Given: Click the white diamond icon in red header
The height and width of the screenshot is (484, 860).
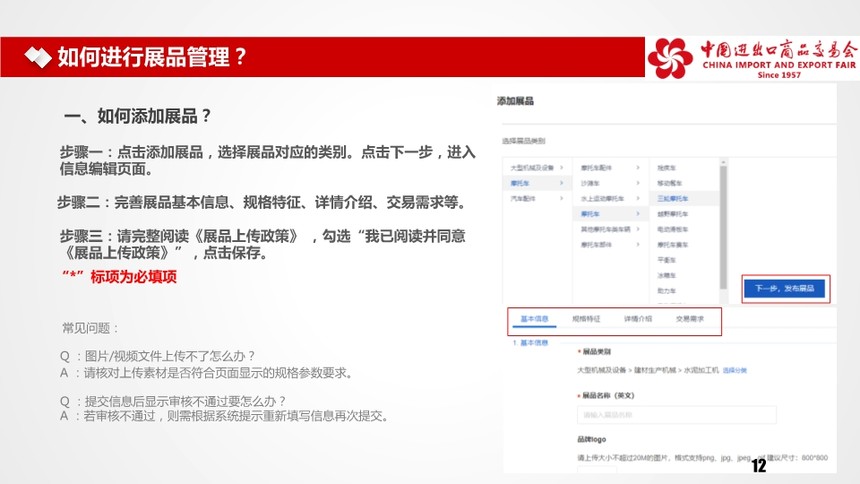Looking at the screenshot, I should click(38, 57).
